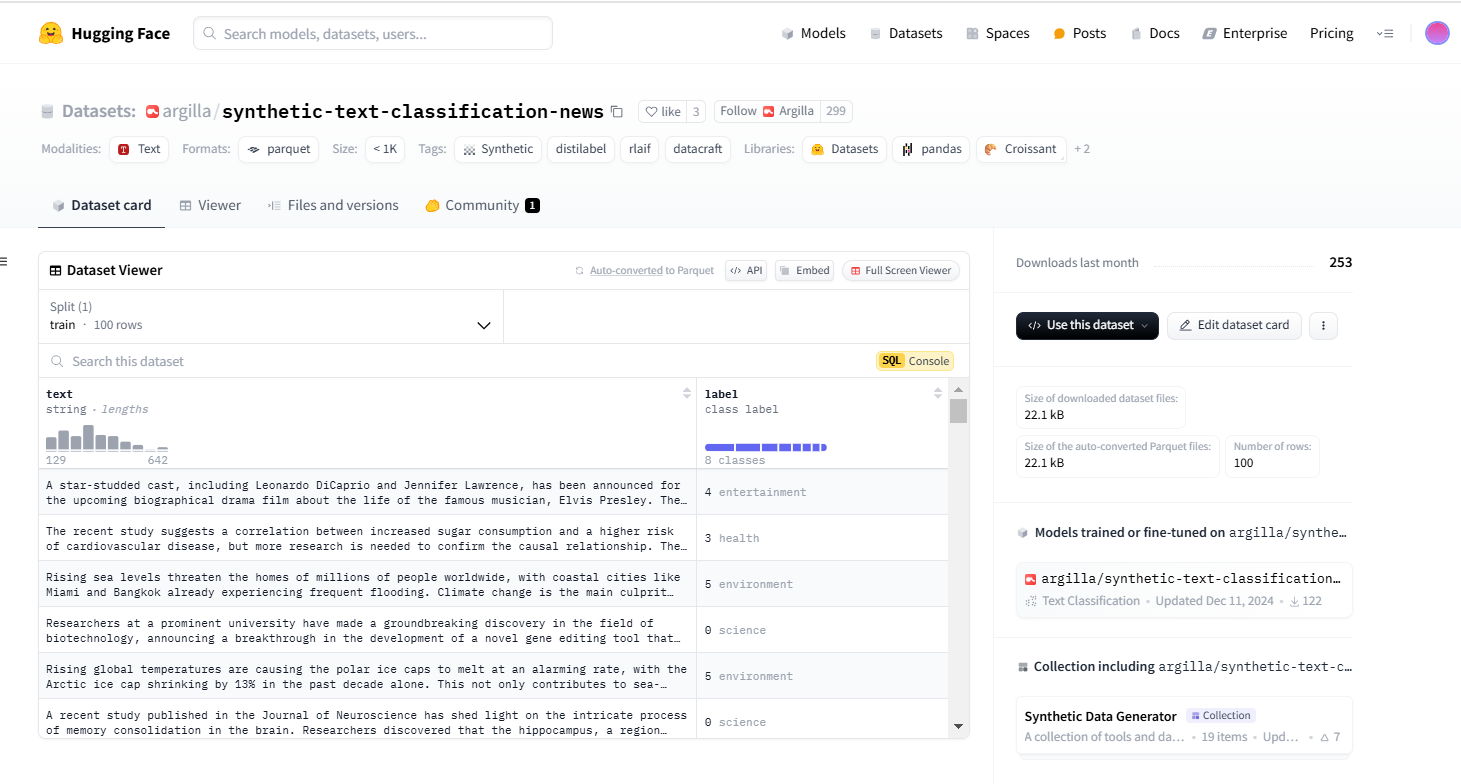Click the copy dataset name icon
1461x784 pixels.
pos(617,111)
